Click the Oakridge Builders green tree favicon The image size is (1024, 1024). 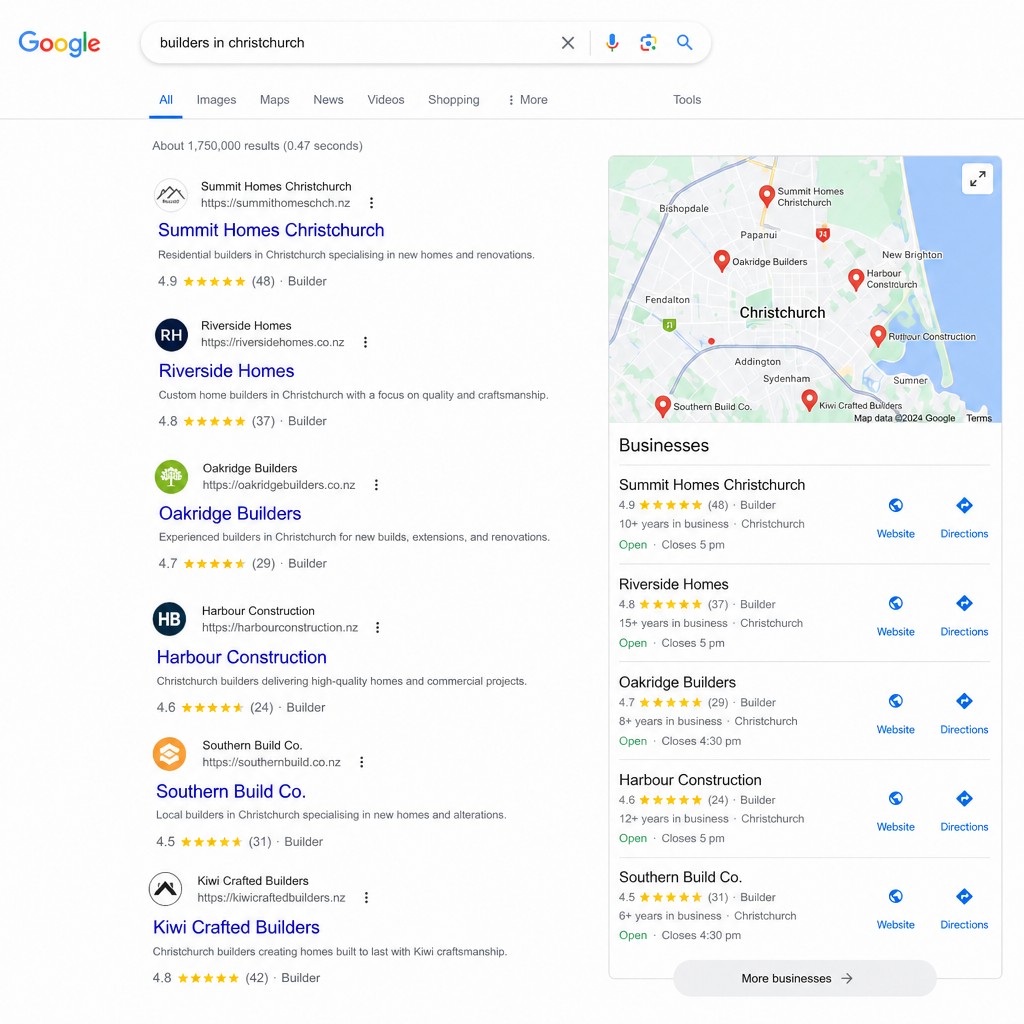tap(171, 477)
